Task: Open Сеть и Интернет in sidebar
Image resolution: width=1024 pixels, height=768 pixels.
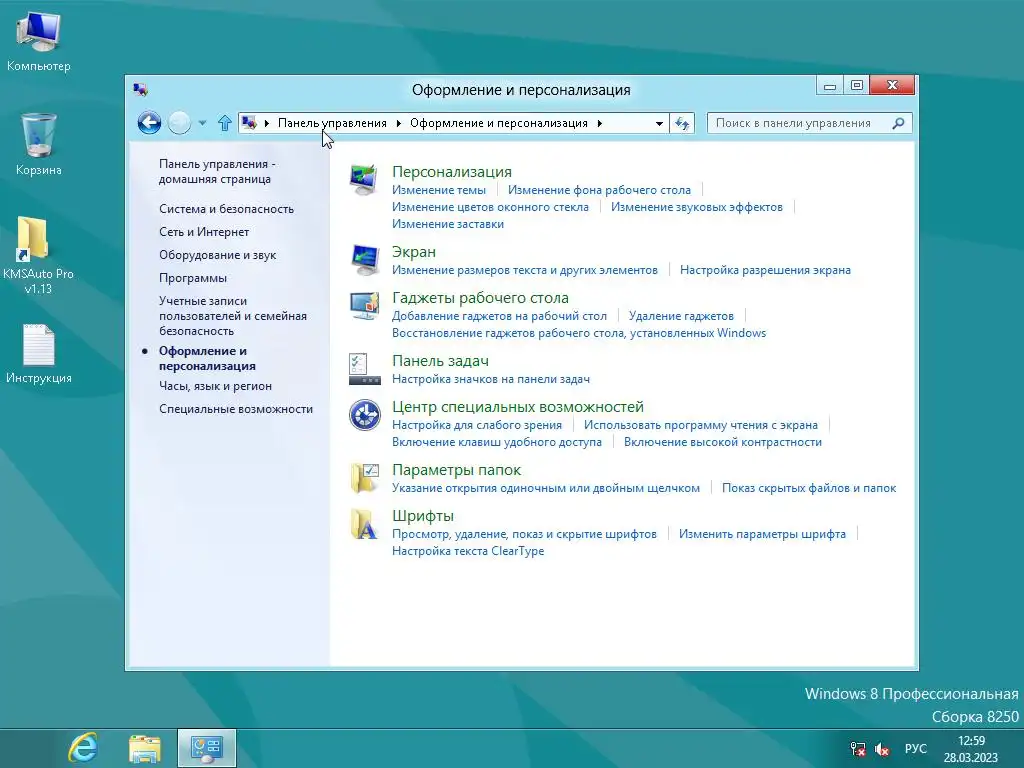Action: 204,232
